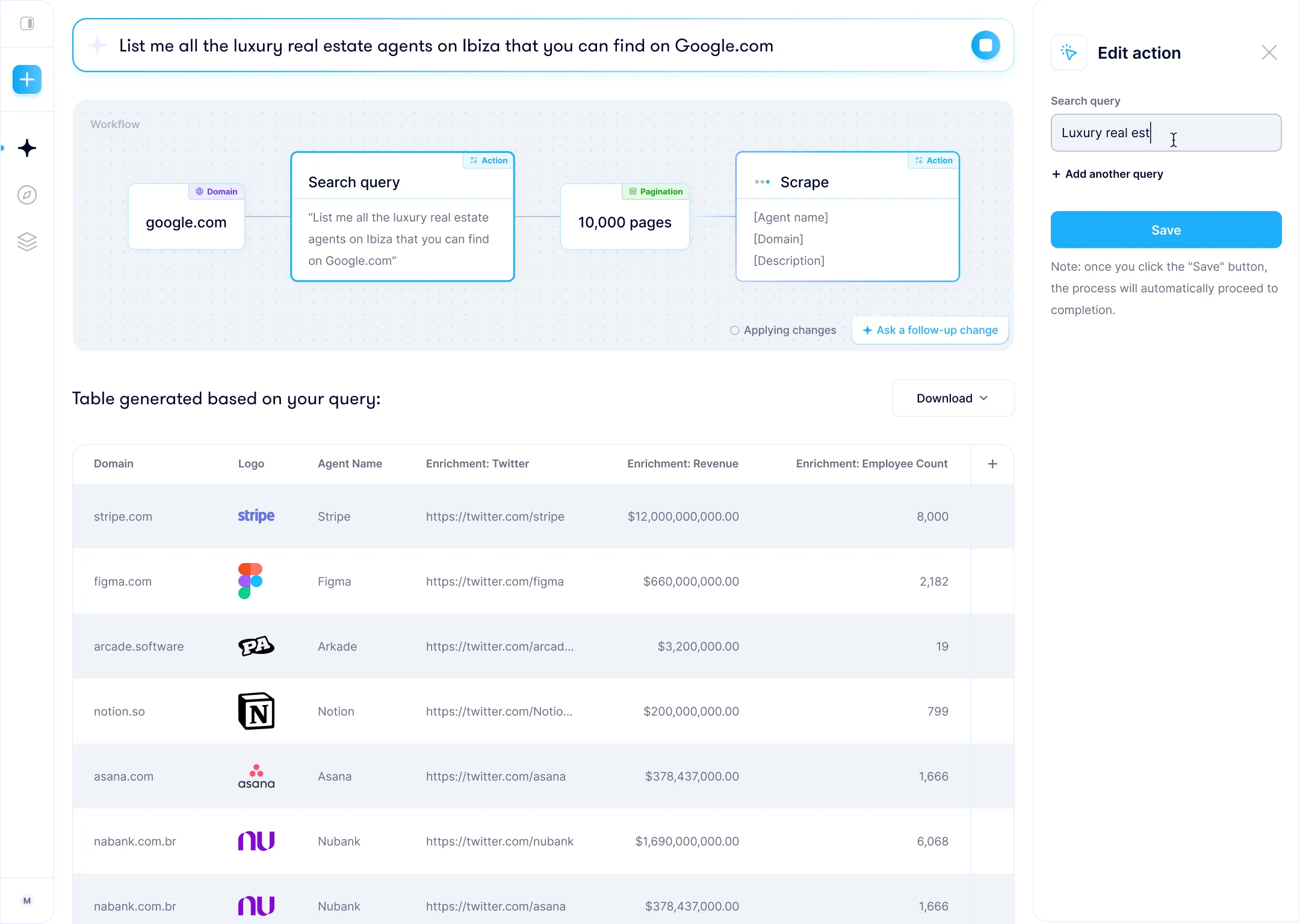Click the Stripe logo
1300x924 pixels.
(256, 516)
